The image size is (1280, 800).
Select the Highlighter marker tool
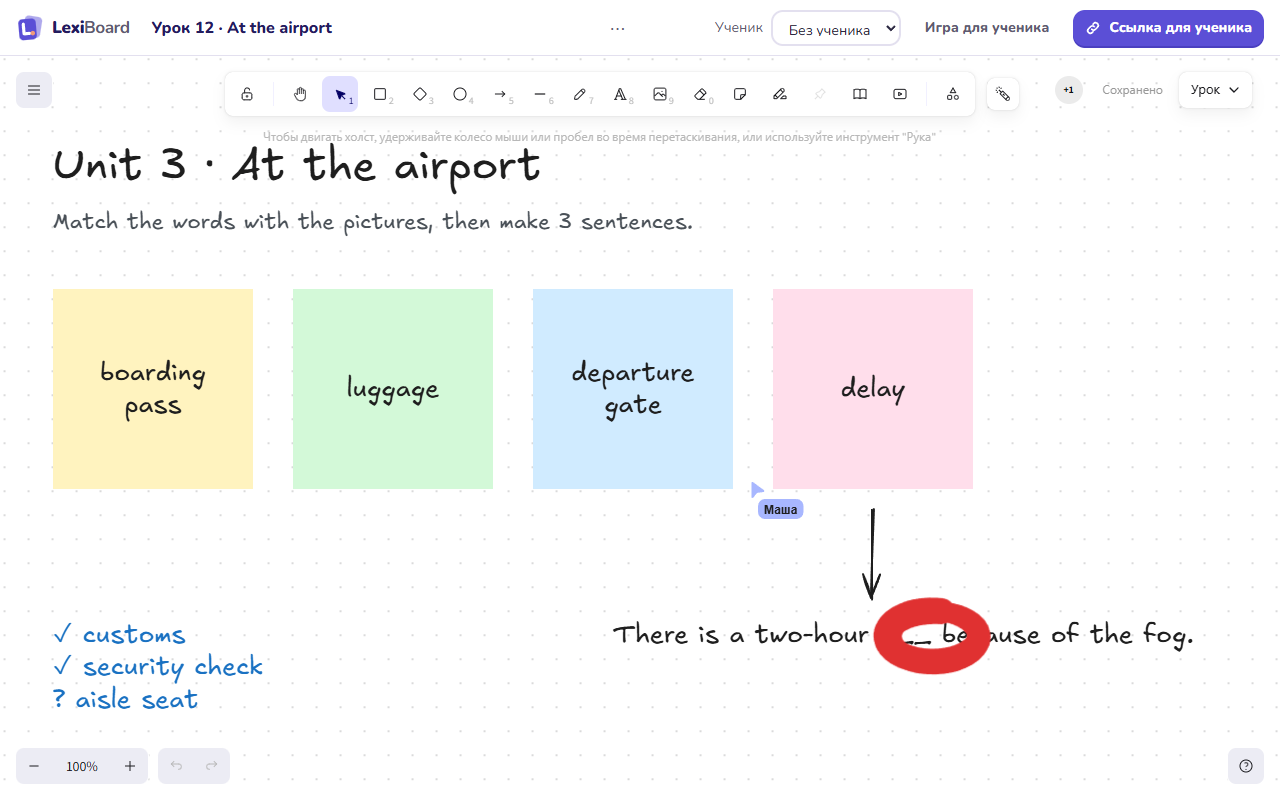coord(780,94)
